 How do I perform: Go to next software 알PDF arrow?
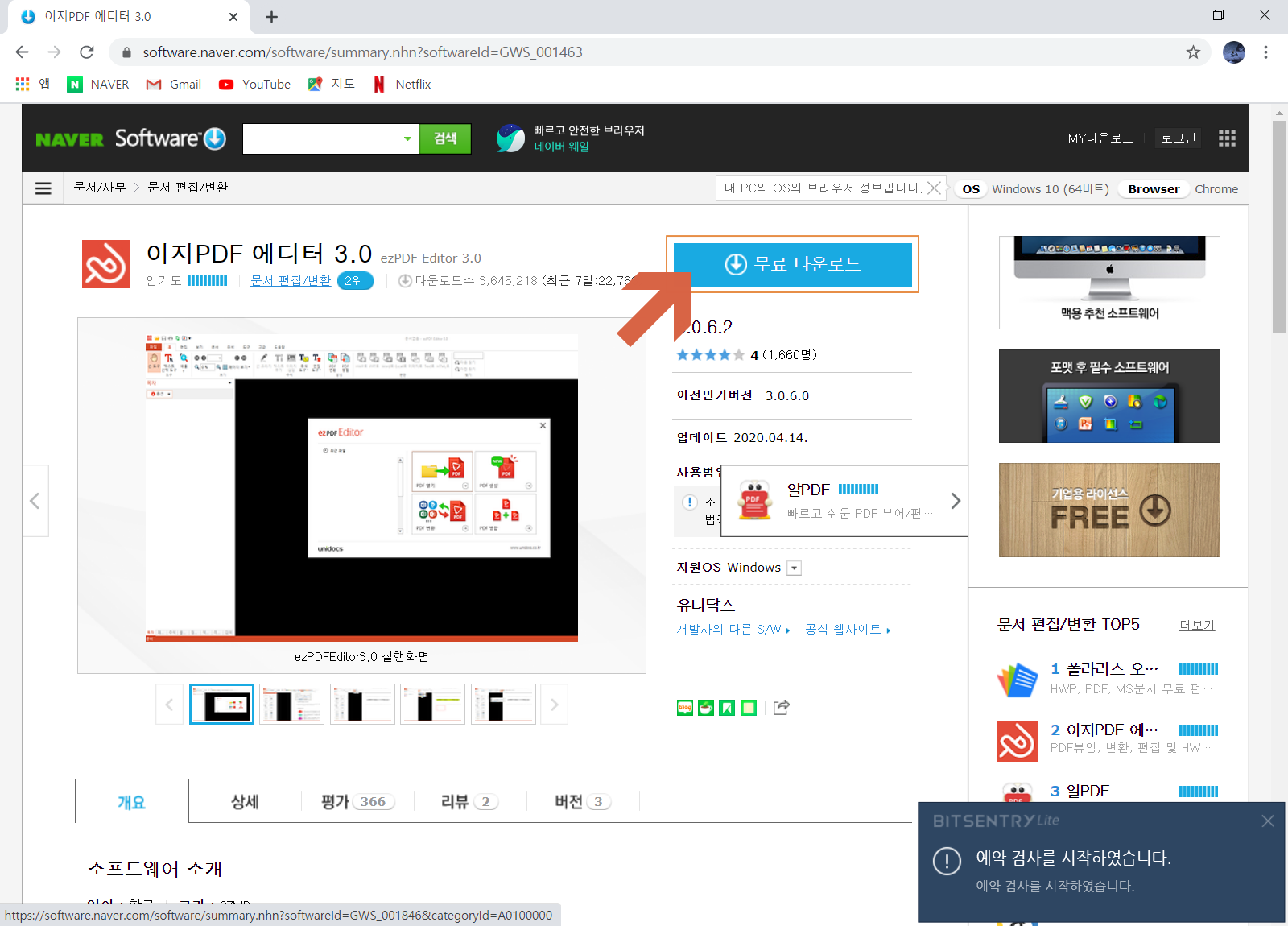tap(956, 501)
